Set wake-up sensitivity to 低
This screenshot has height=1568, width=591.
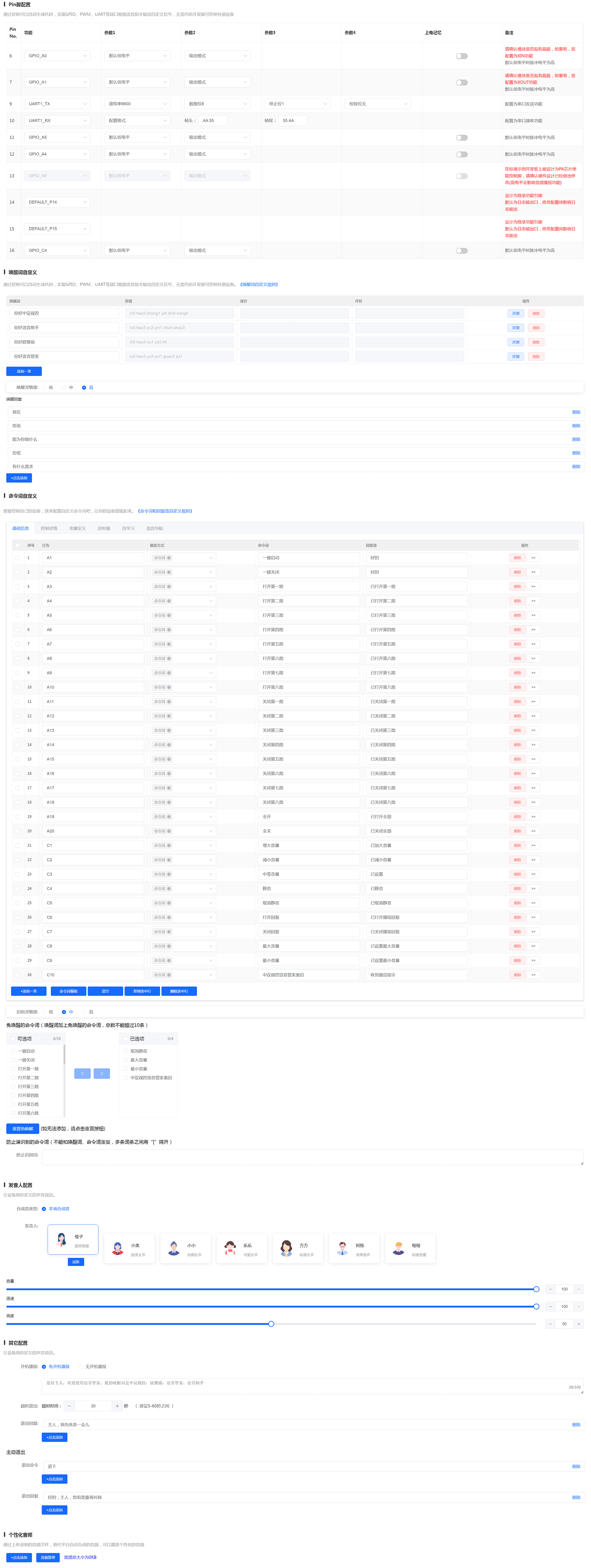(48, 387)
